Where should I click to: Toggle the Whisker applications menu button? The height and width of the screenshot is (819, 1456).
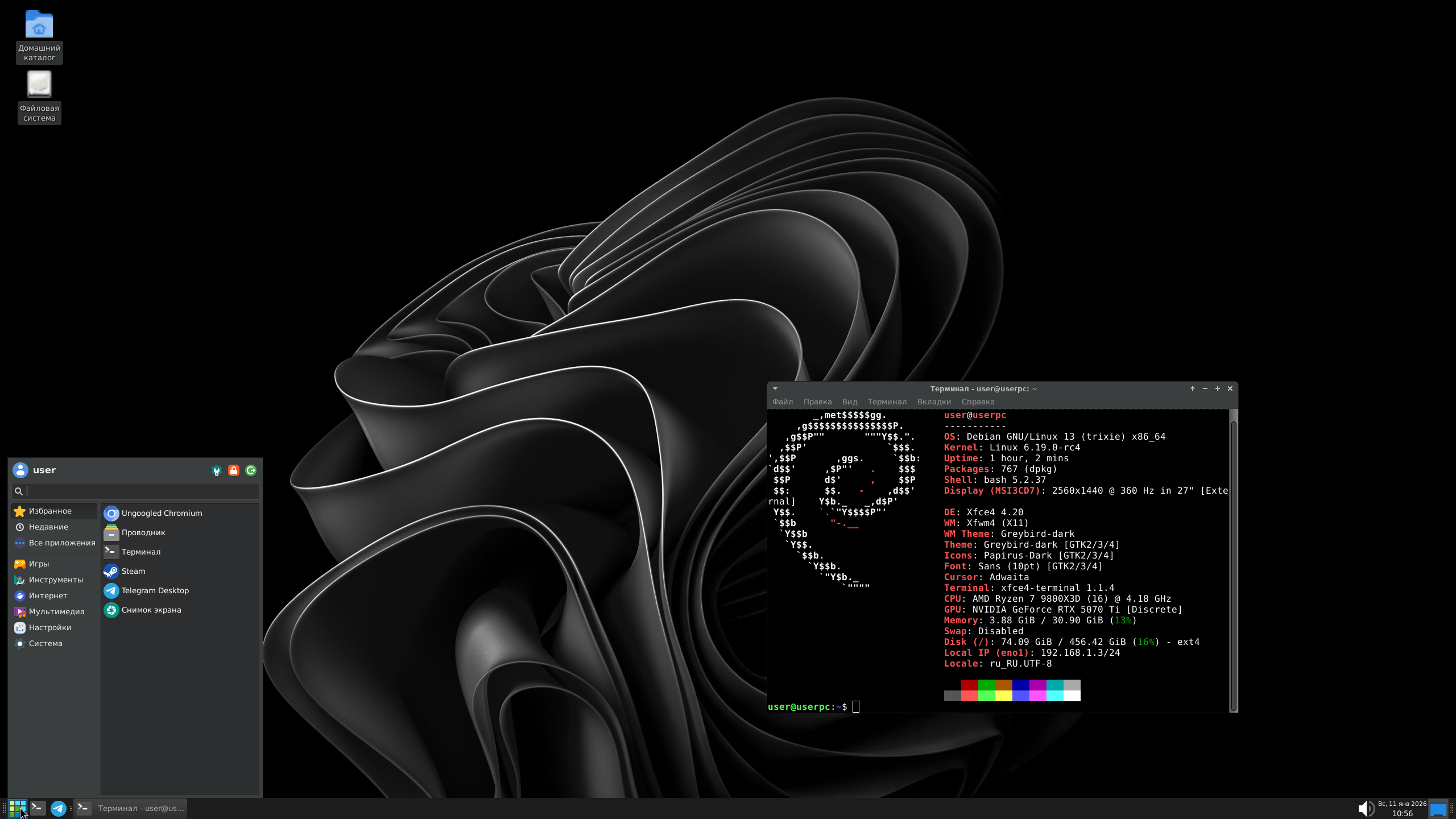(x=17, y=808)
